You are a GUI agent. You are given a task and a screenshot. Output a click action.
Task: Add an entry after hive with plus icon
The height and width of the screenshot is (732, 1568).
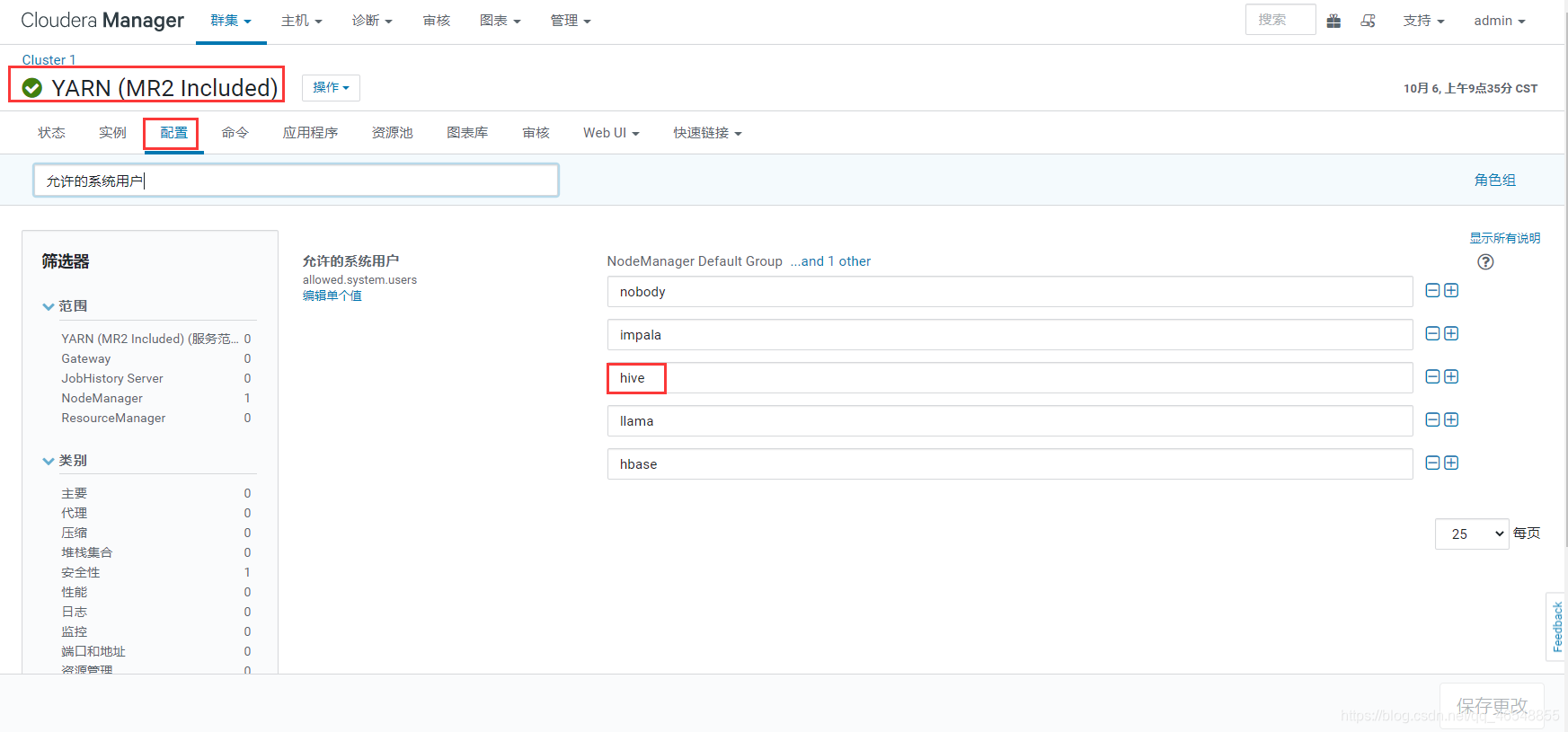(1451, 376)
